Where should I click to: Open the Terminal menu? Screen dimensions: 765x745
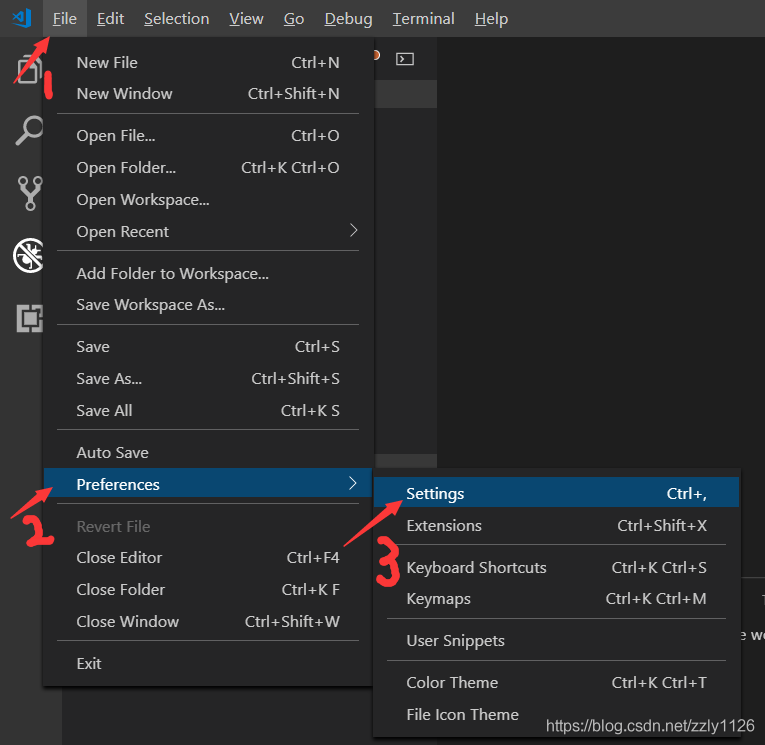pos(423,19)
